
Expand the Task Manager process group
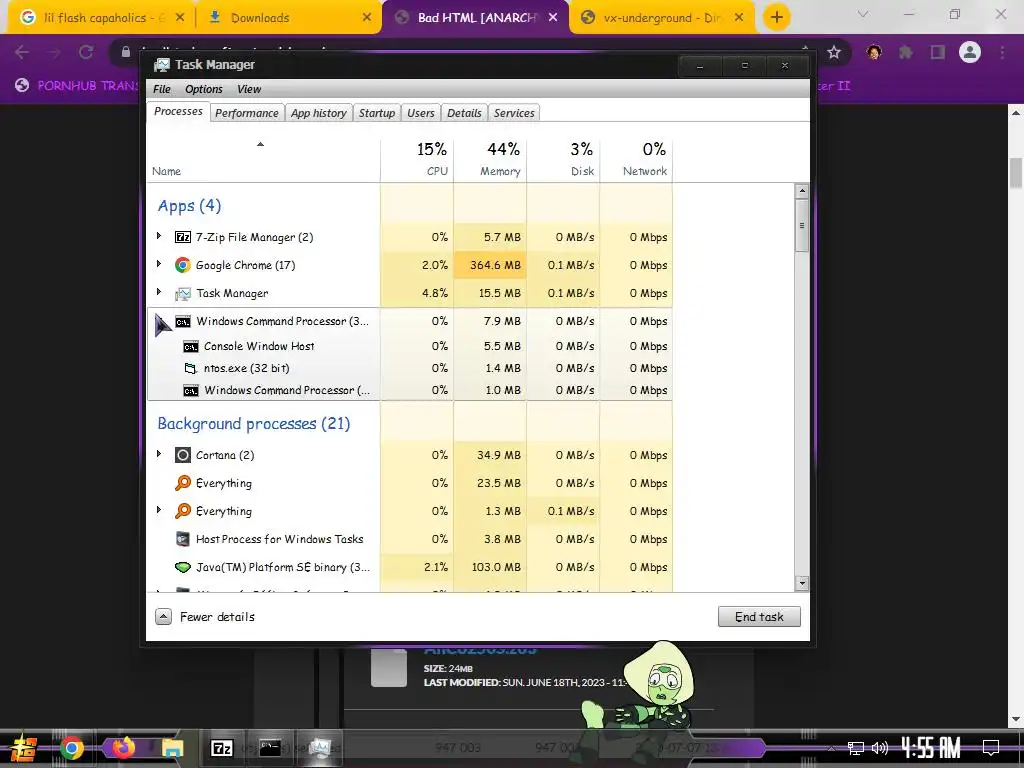tap(159, 293)
